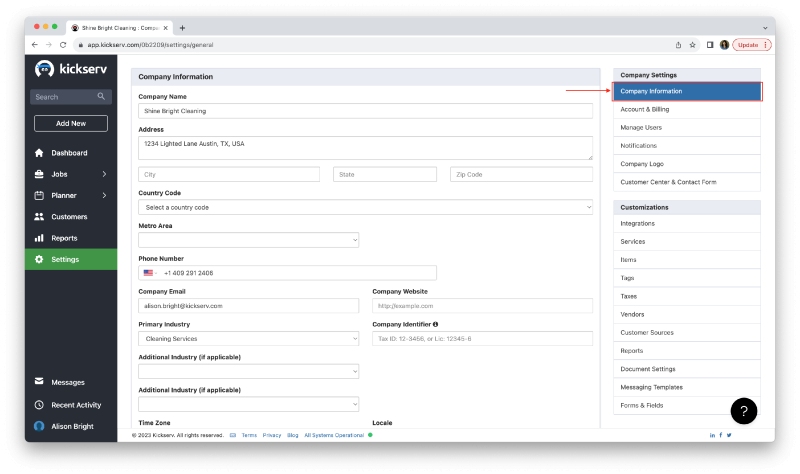This screenshot has height=474, width=800.
Task: Click the State field
Action: [385, 174]
